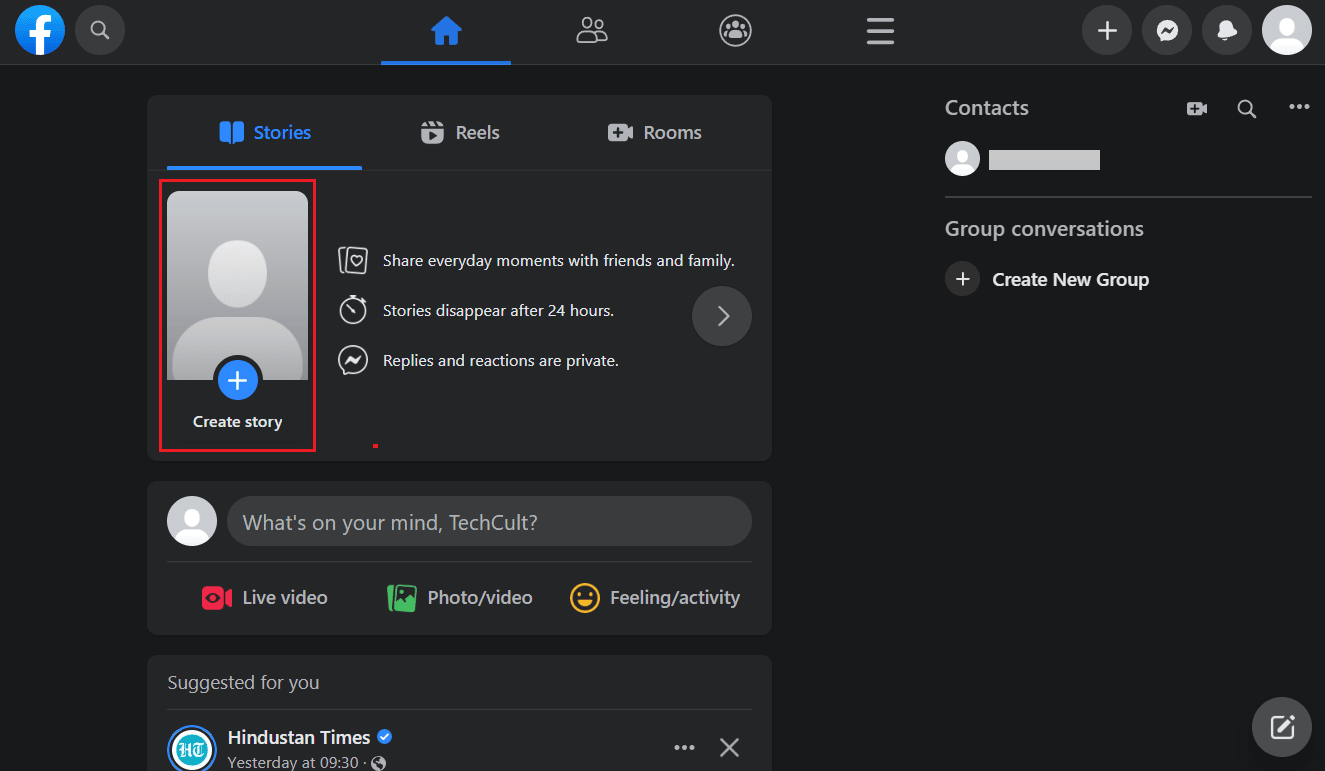Switch to the Rooms tab
The image size is (1325, 771).
655,133
